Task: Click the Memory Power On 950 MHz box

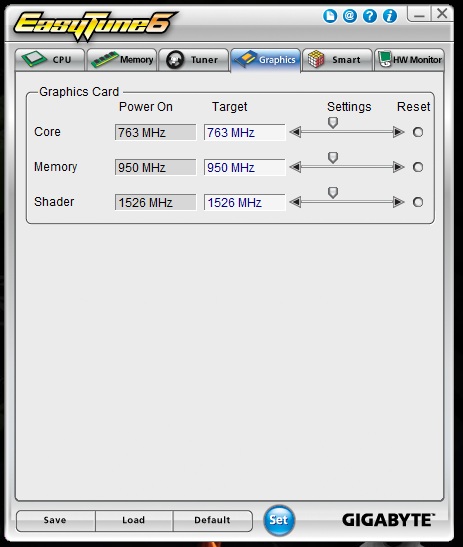Action: pyautogui.click(x=156, y=167)
